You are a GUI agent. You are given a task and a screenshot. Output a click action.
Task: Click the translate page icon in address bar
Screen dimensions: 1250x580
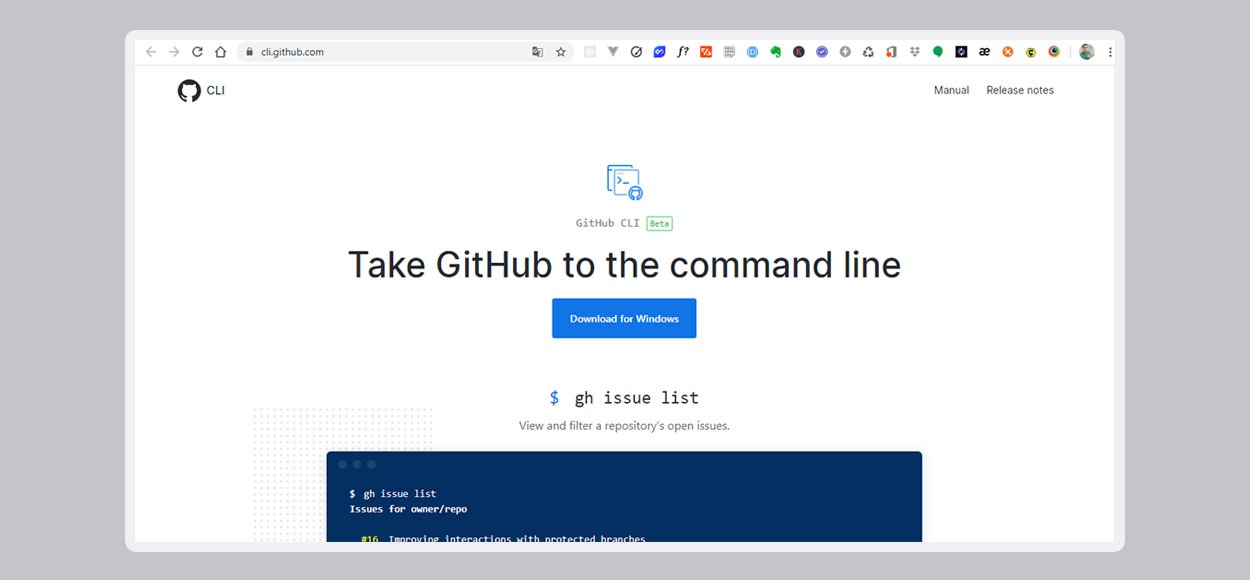538,52
